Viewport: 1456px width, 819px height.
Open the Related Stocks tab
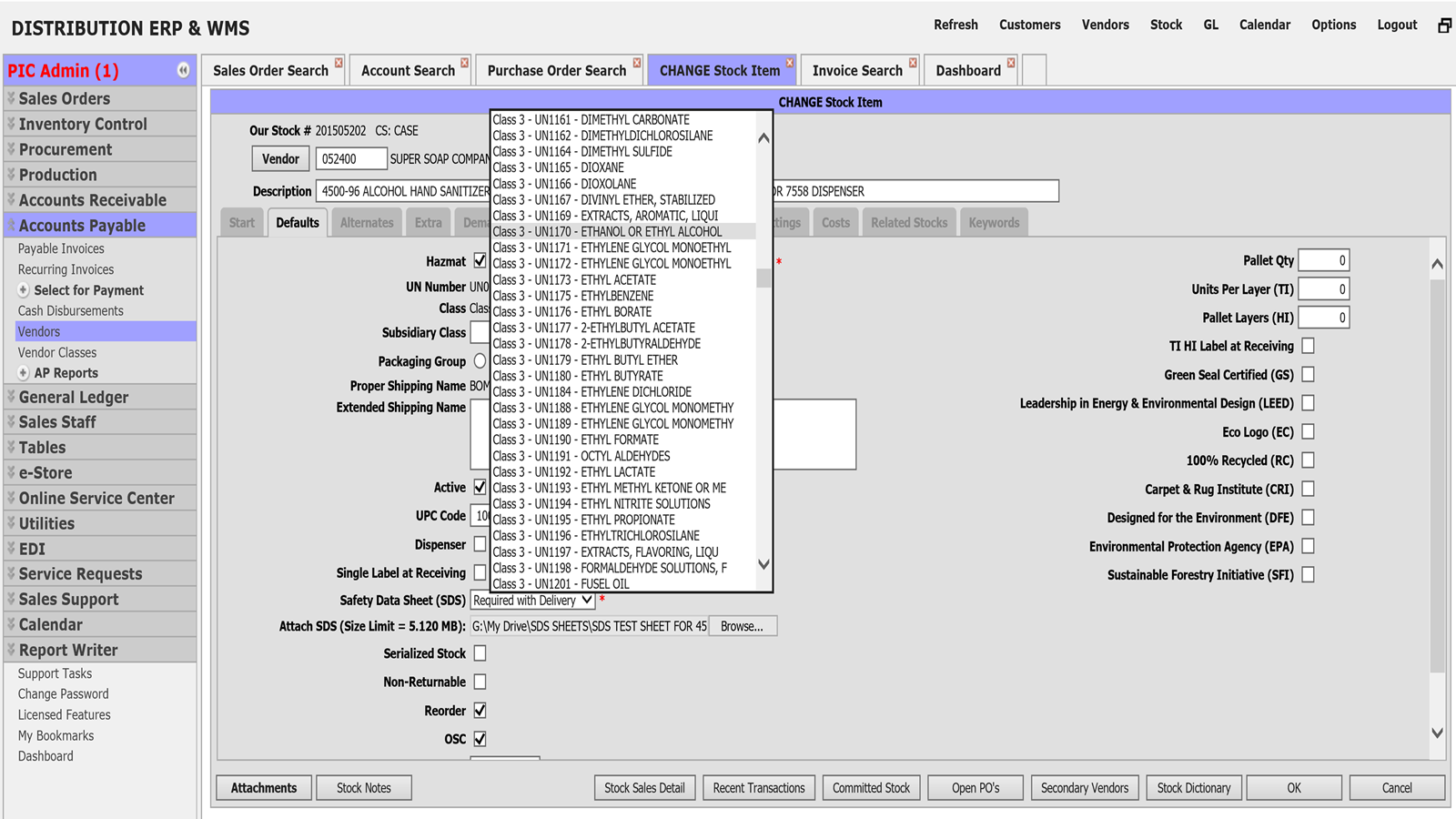pyautogui.click(x=909, y=222)
